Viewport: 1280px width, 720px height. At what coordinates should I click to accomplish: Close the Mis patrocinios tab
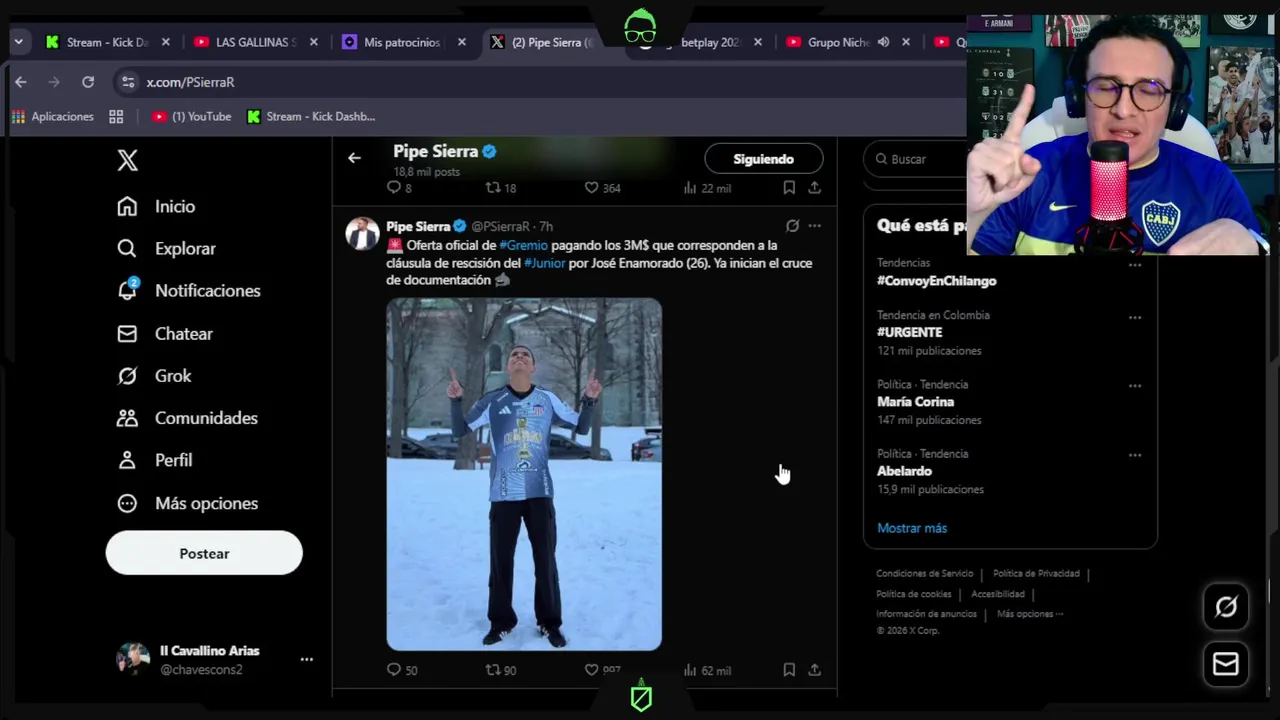point(462,42)
